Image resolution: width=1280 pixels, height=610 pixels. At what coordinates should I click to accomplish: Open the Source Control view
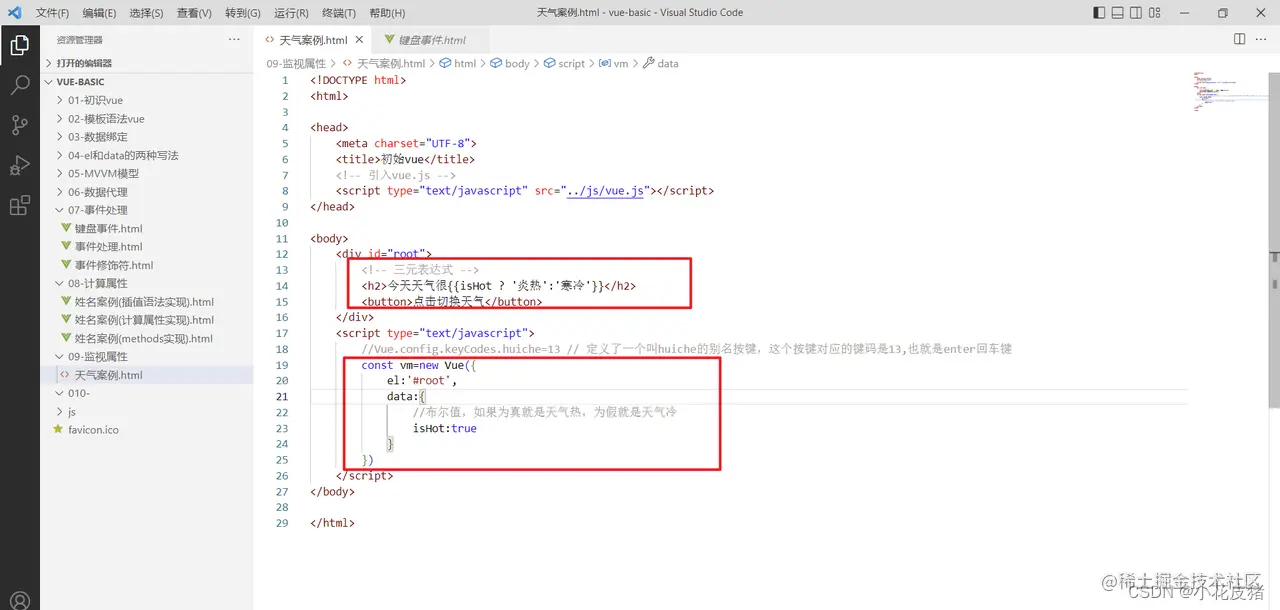click(x=19, y=125)
